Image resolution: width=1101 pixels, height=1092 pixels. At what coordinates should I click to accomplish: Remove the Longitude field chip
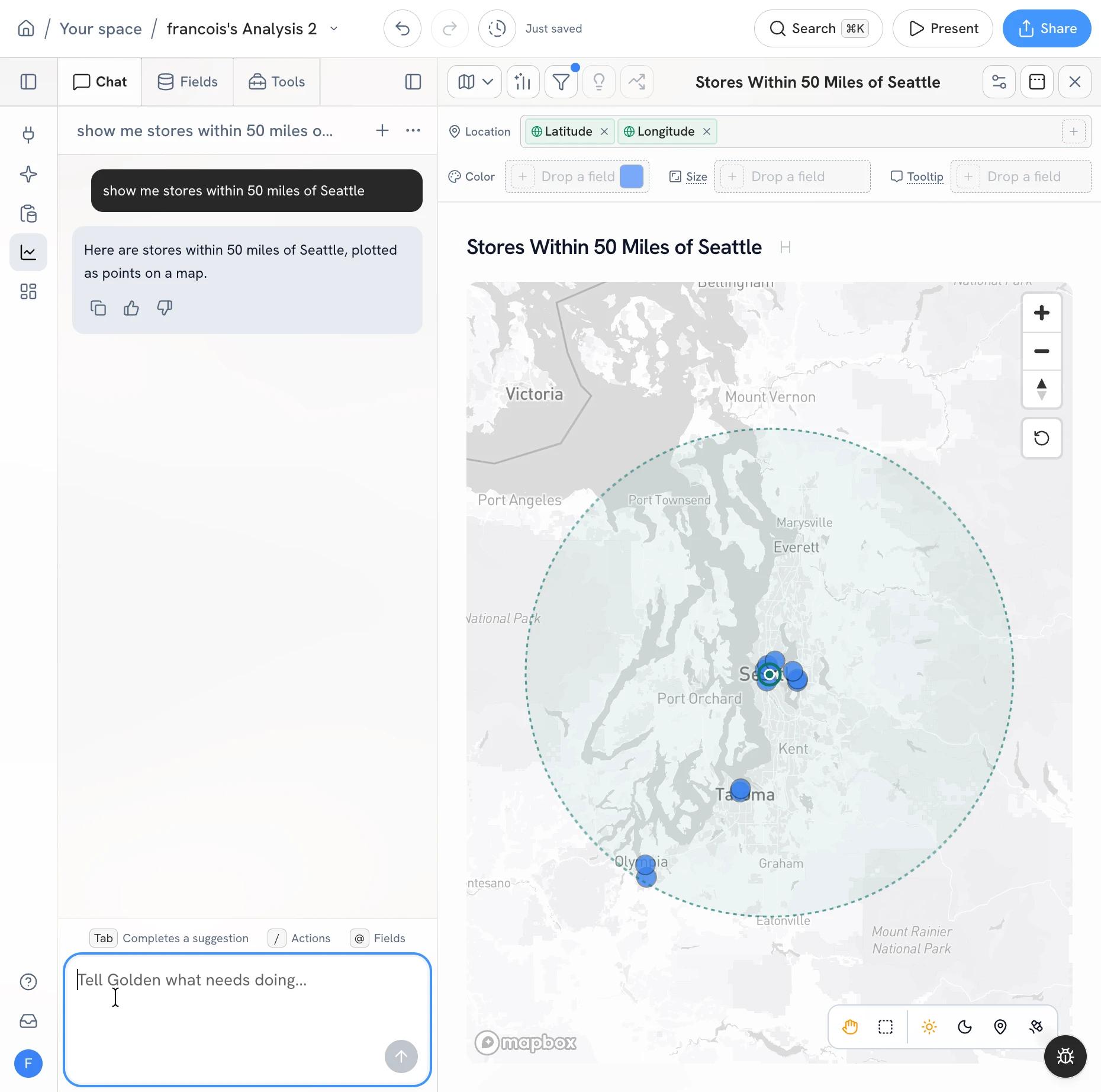[707, 131]
